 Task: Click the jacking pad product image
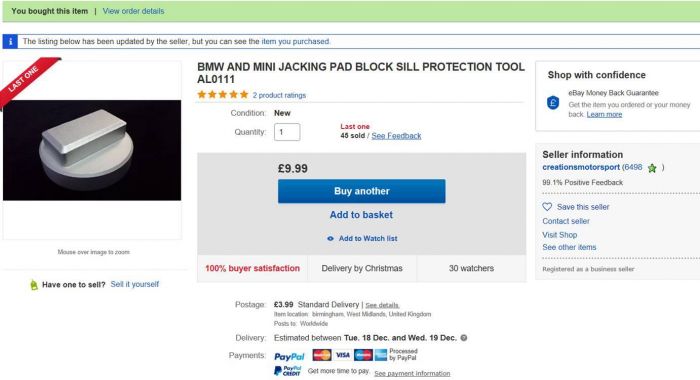[x=92, y=150]
